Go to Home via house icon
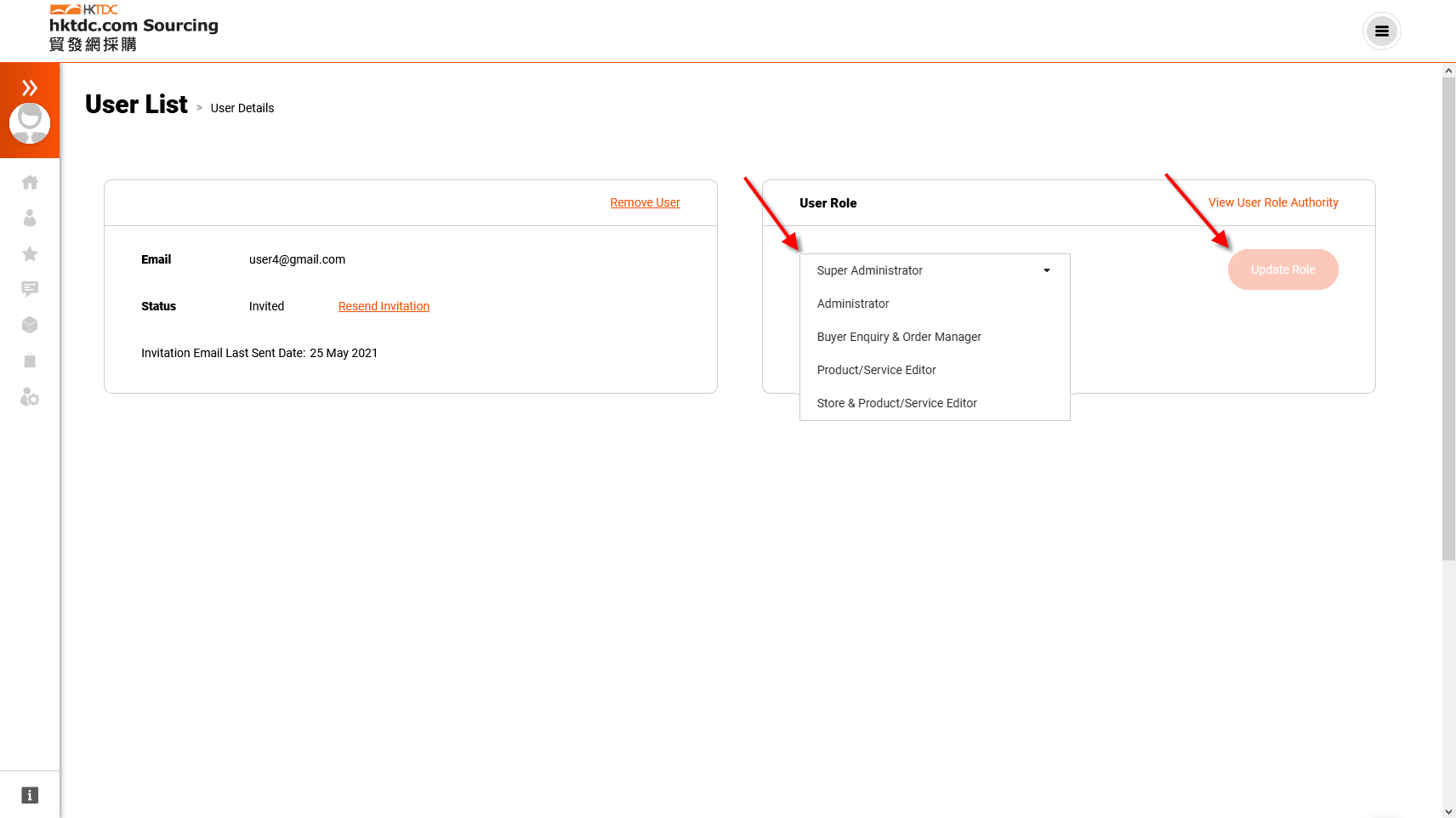 [30, 182]
